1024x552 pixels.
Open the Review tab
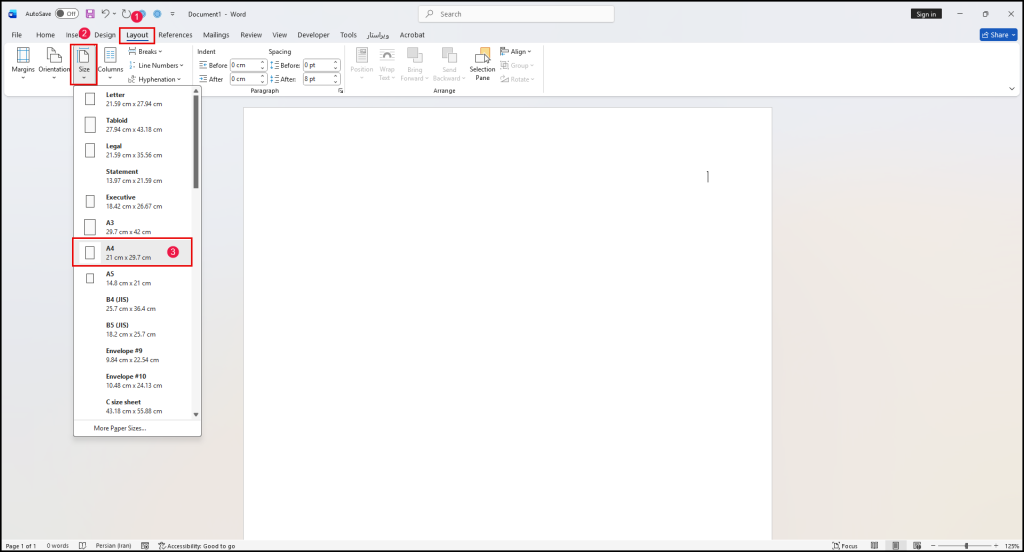pos(251,35)
